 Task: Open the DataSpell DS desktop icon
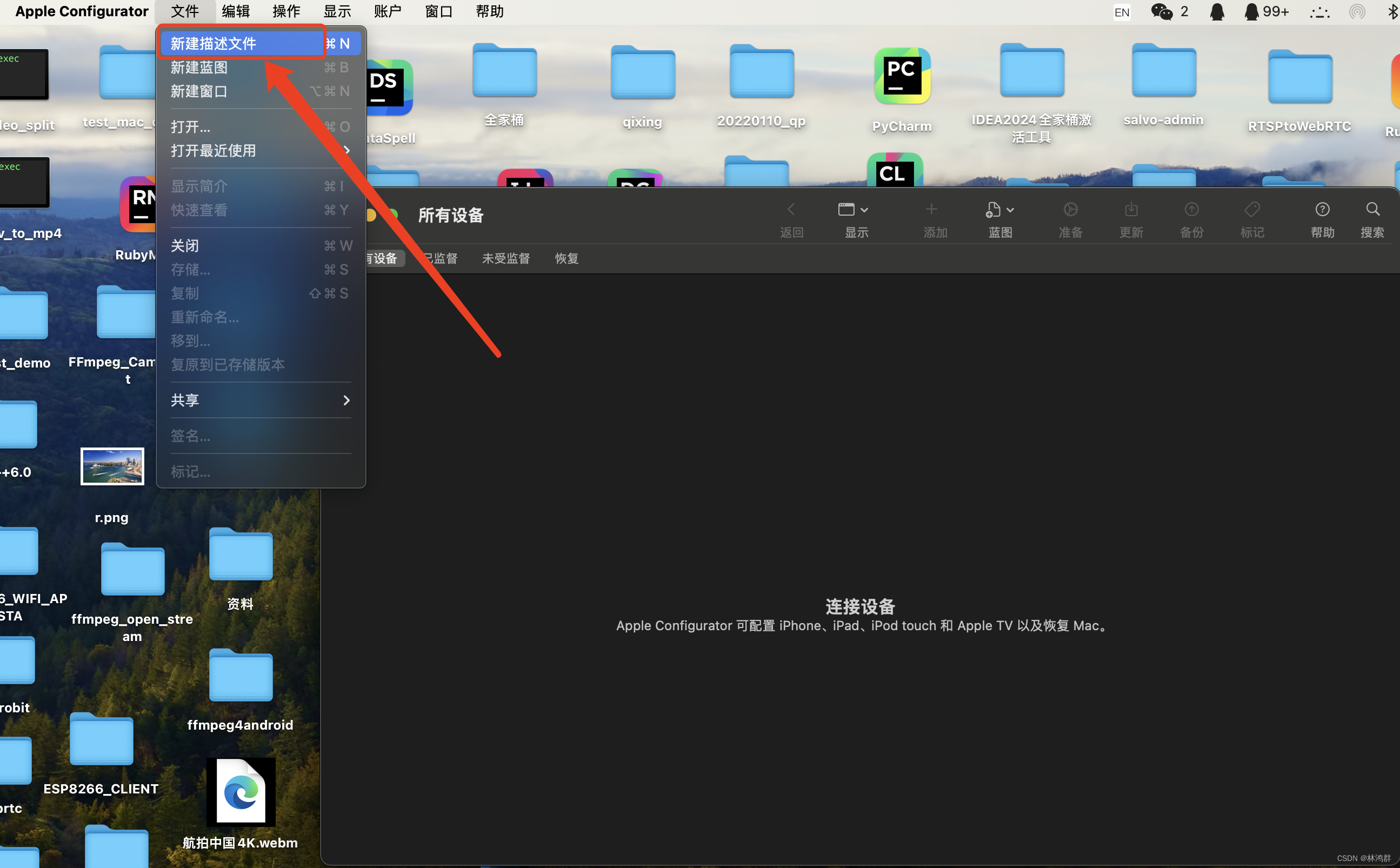coord(390,87)
